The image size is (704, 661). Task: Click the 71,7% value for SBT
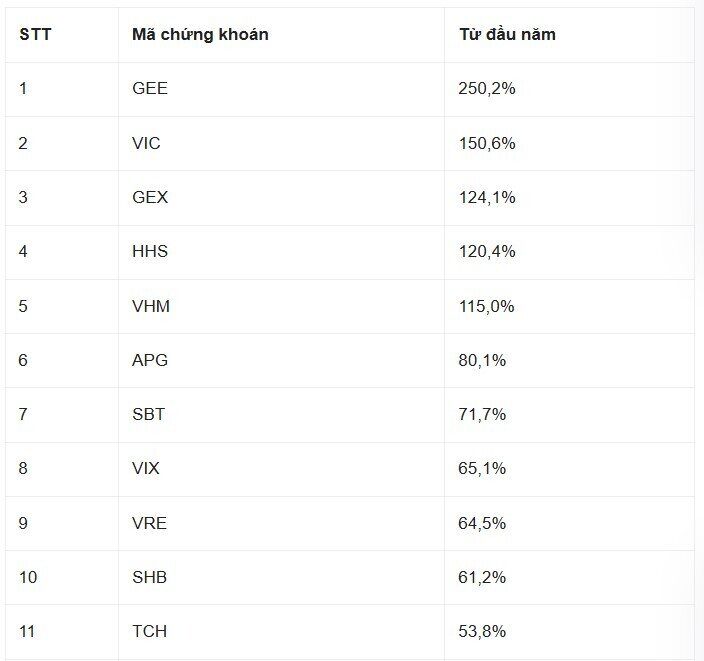[x=483, y=415]
